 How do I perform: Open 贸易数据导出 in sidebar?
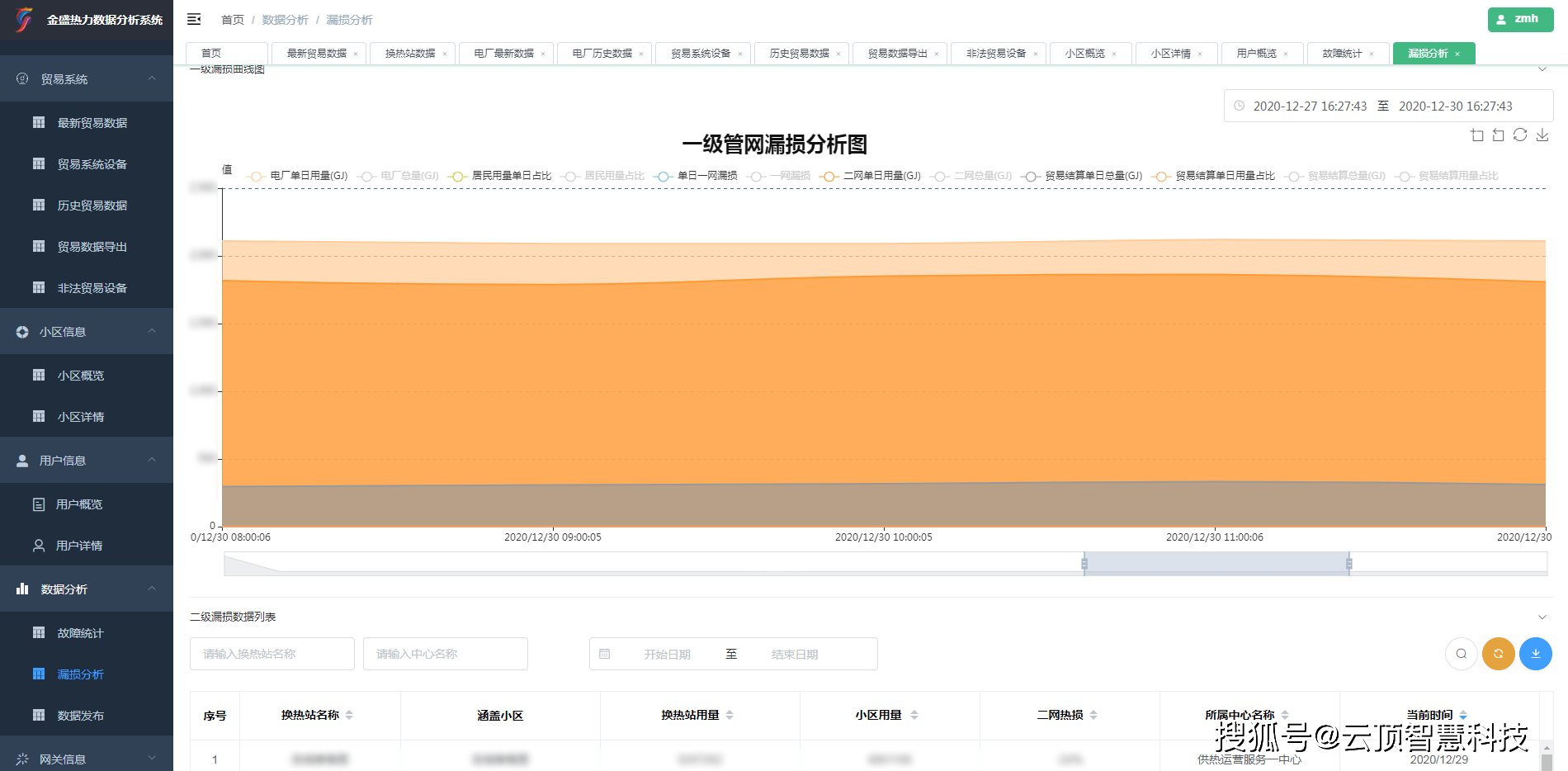pos(87,247)
